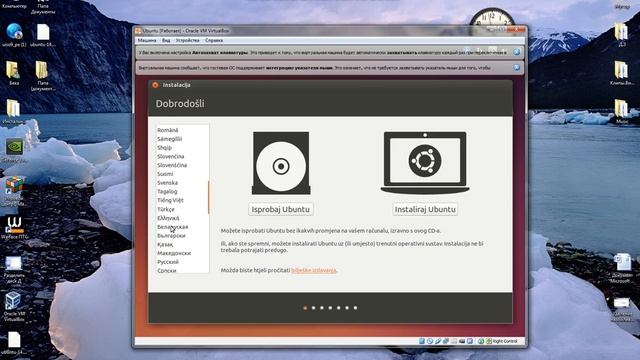Open the Справка menu in VirtualBox
The height and width of the screenshot is (360, 640).
click(214, 40)
